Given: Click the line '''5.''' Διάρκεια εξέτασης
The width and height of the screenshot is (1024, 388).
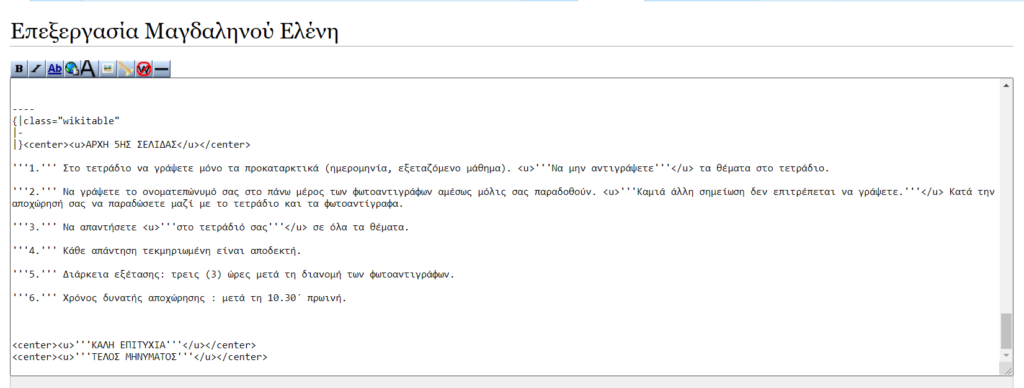Looking at the screenshot, I should [233, 274].
